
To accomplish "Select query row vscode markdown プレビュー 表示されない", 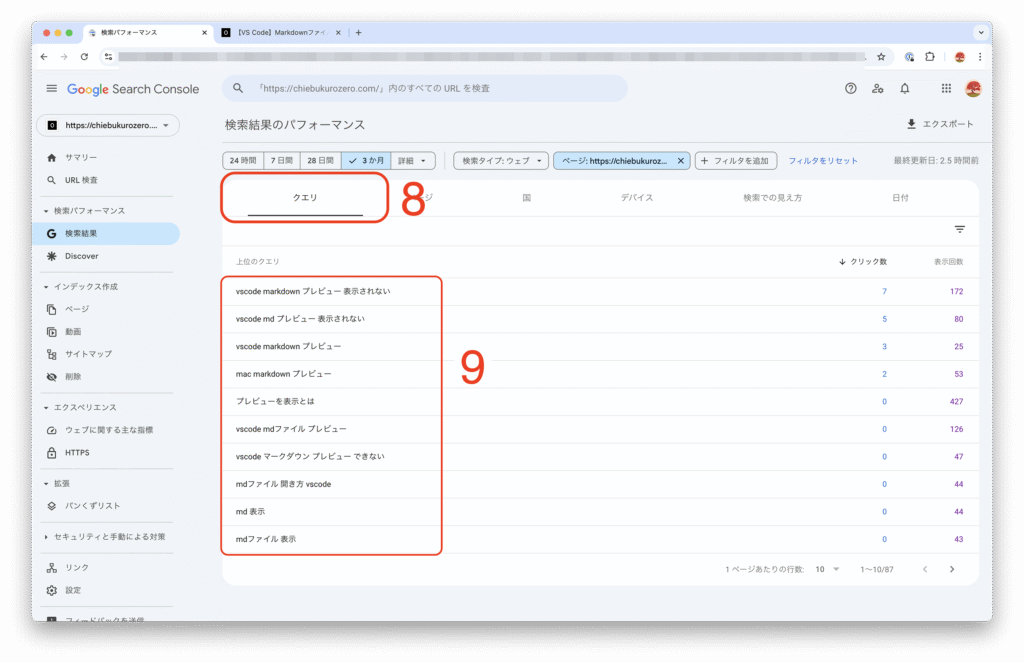I will click(x=600, y=291).
